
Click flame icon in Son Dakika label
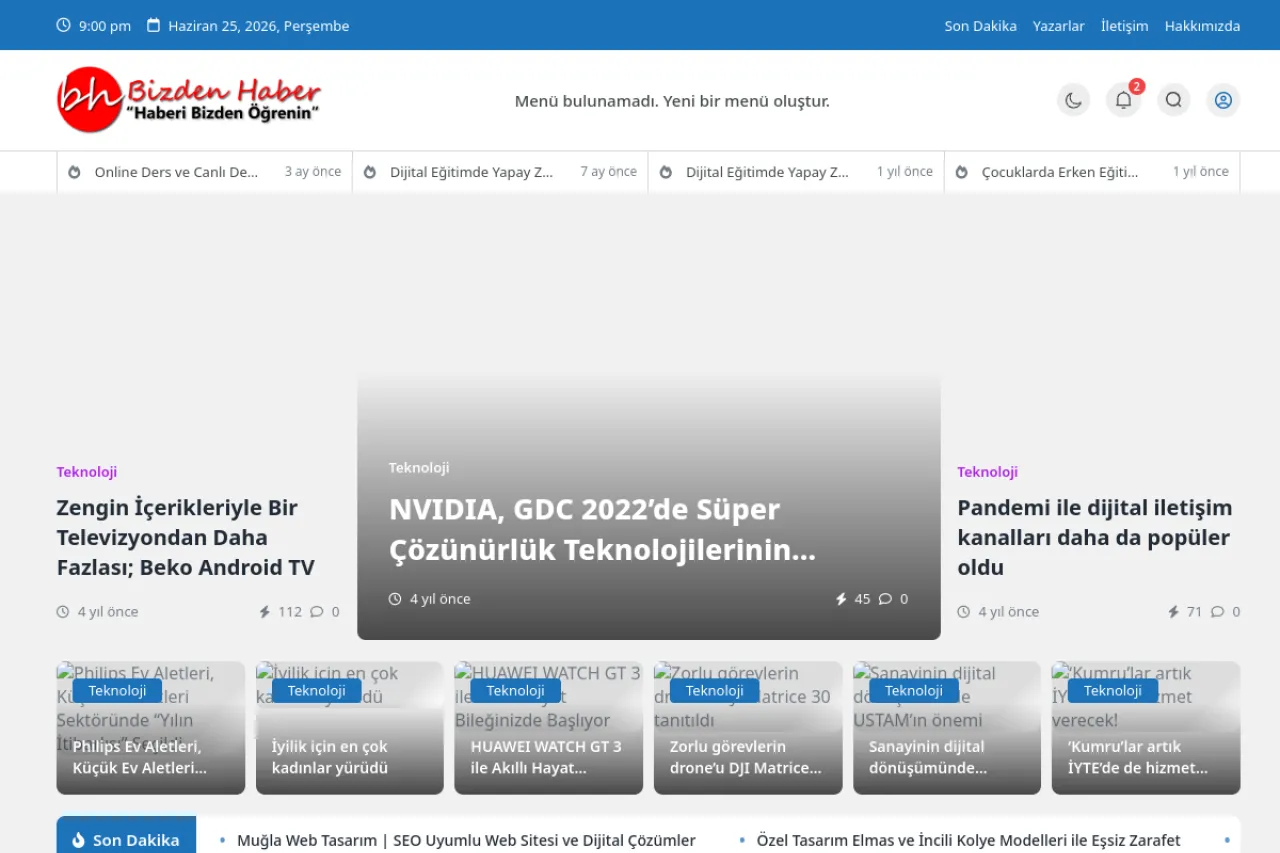coord(79,840)
